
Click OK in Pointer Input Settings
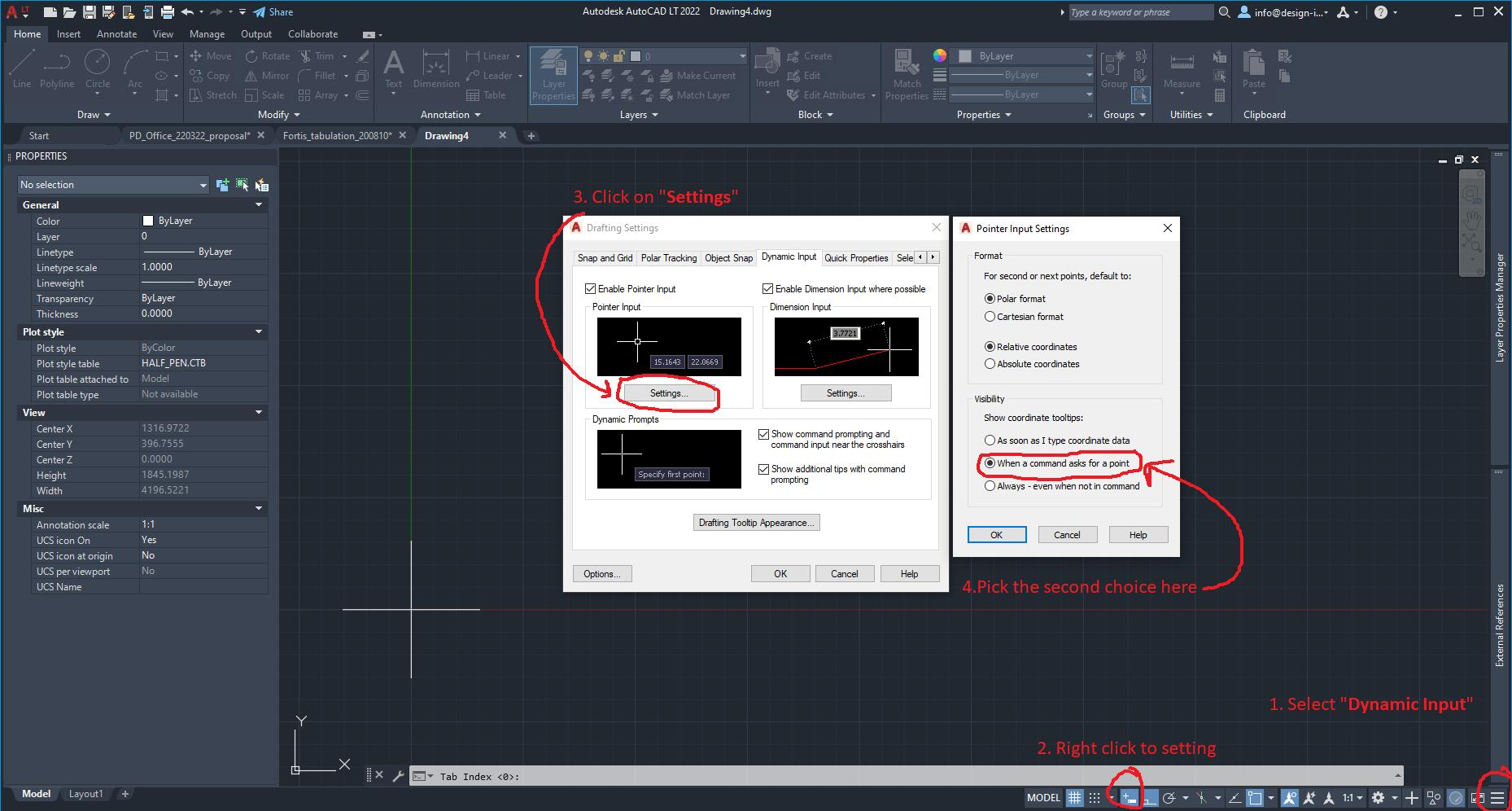996,535
